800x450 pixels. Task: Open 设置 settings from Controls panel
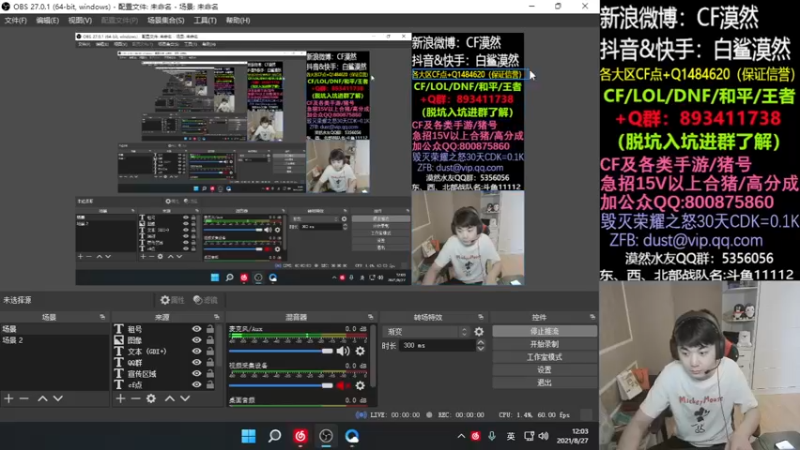pyautogui.click(x=544, y=370)
